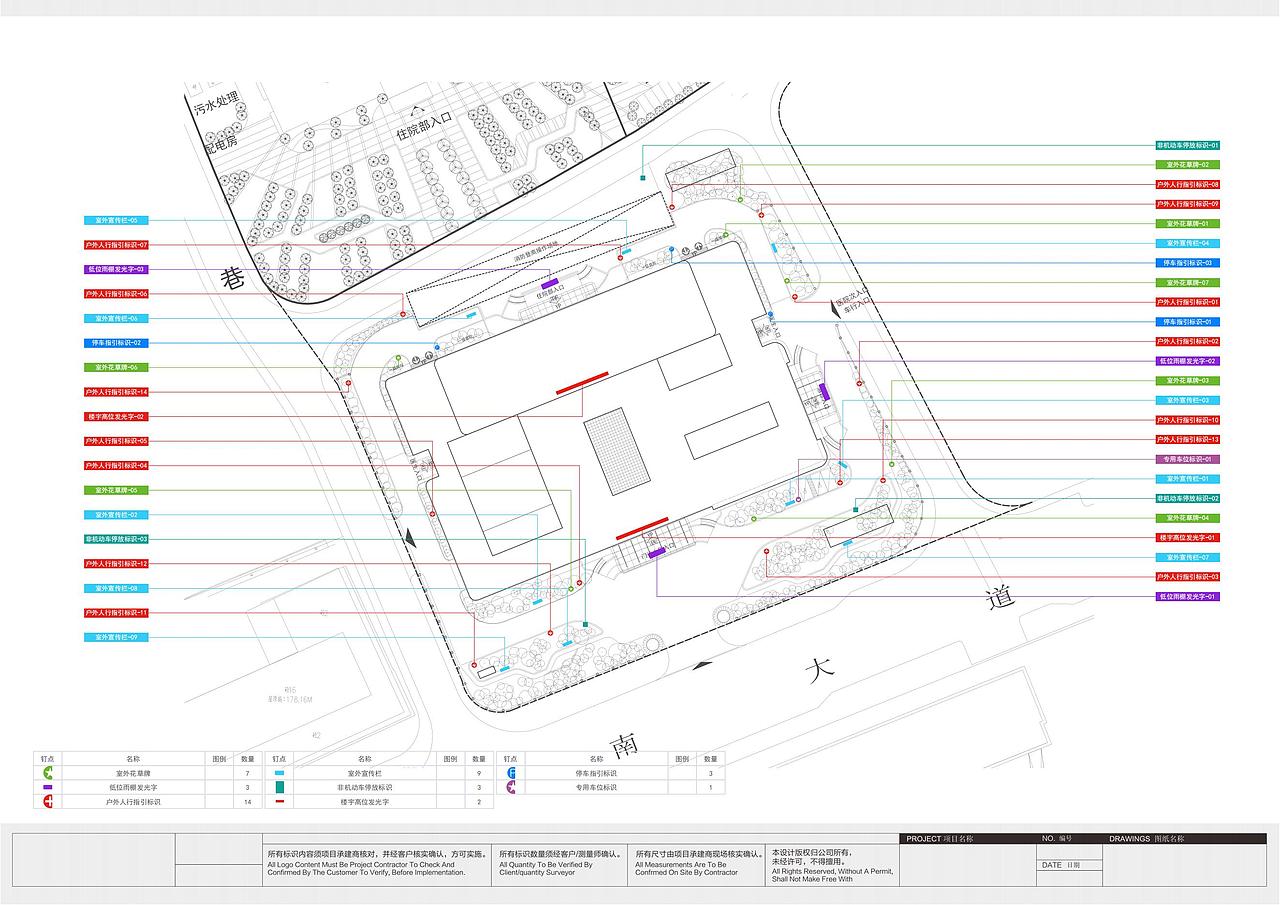Select the 低位雨棚发光字-01 label at bottom right
The width and height of the screenshot is (1280, 905).
[1188, 596]
